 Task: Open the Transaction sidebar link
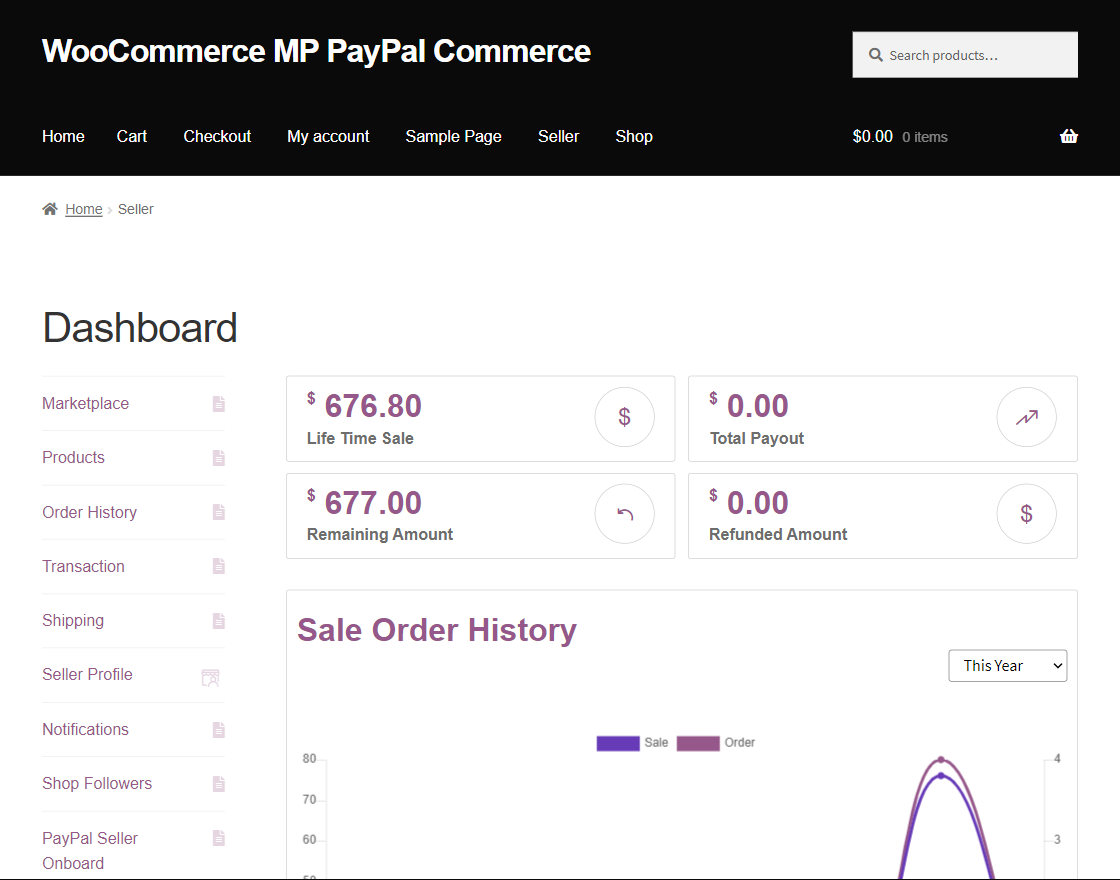tap(83, 566)
